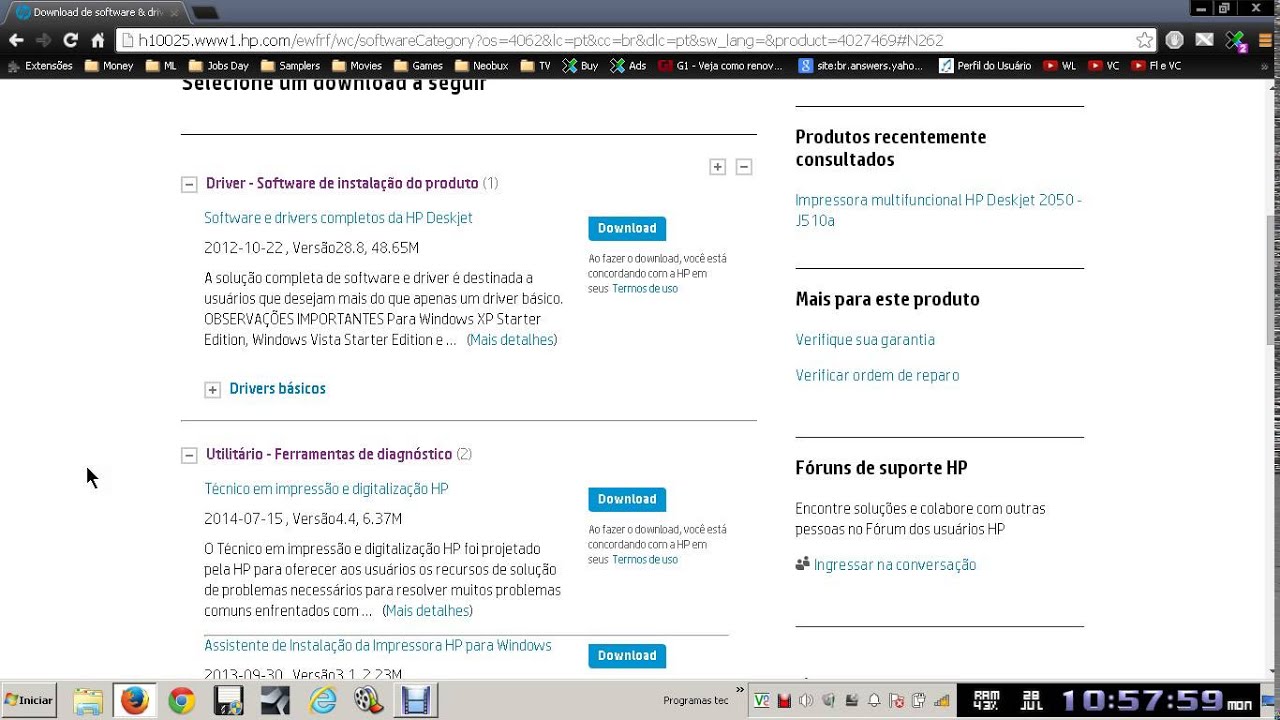This screenshot has height=720, width=1280.
Task: Open a new browser tab
Action: point(205,12)
